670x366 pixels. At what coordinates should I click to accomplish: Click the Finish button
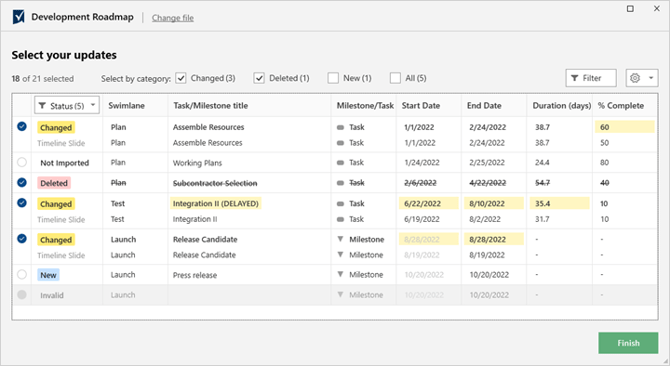[628, 343]
